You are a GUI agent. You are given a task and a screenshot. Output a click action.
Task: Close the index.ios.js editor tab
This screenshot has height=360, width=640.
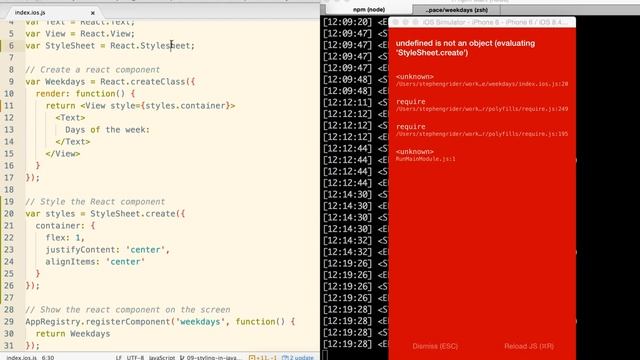(93, 13)
